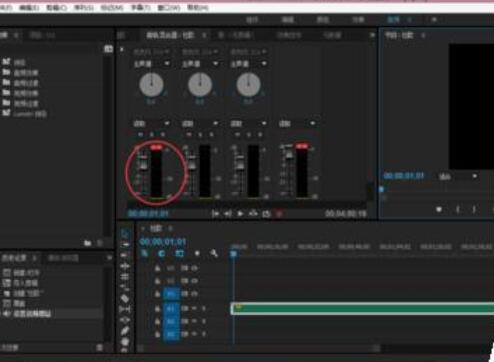Toggle A2 track targeting button
Image resolution: width=494 pixels, height=362 pixels.
[171, 321]
